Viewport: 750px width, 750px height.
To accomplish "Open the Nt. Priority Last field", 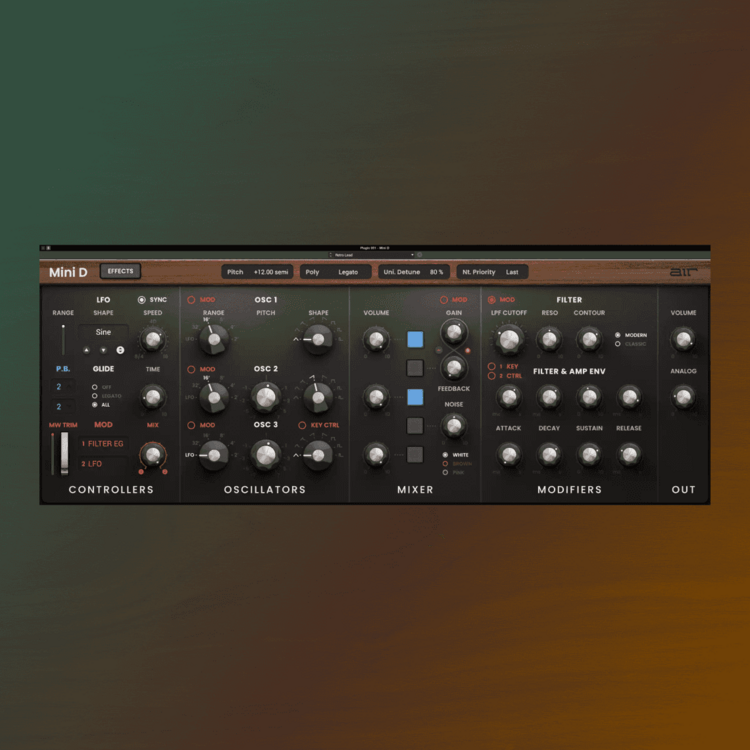I will (493, 272).
